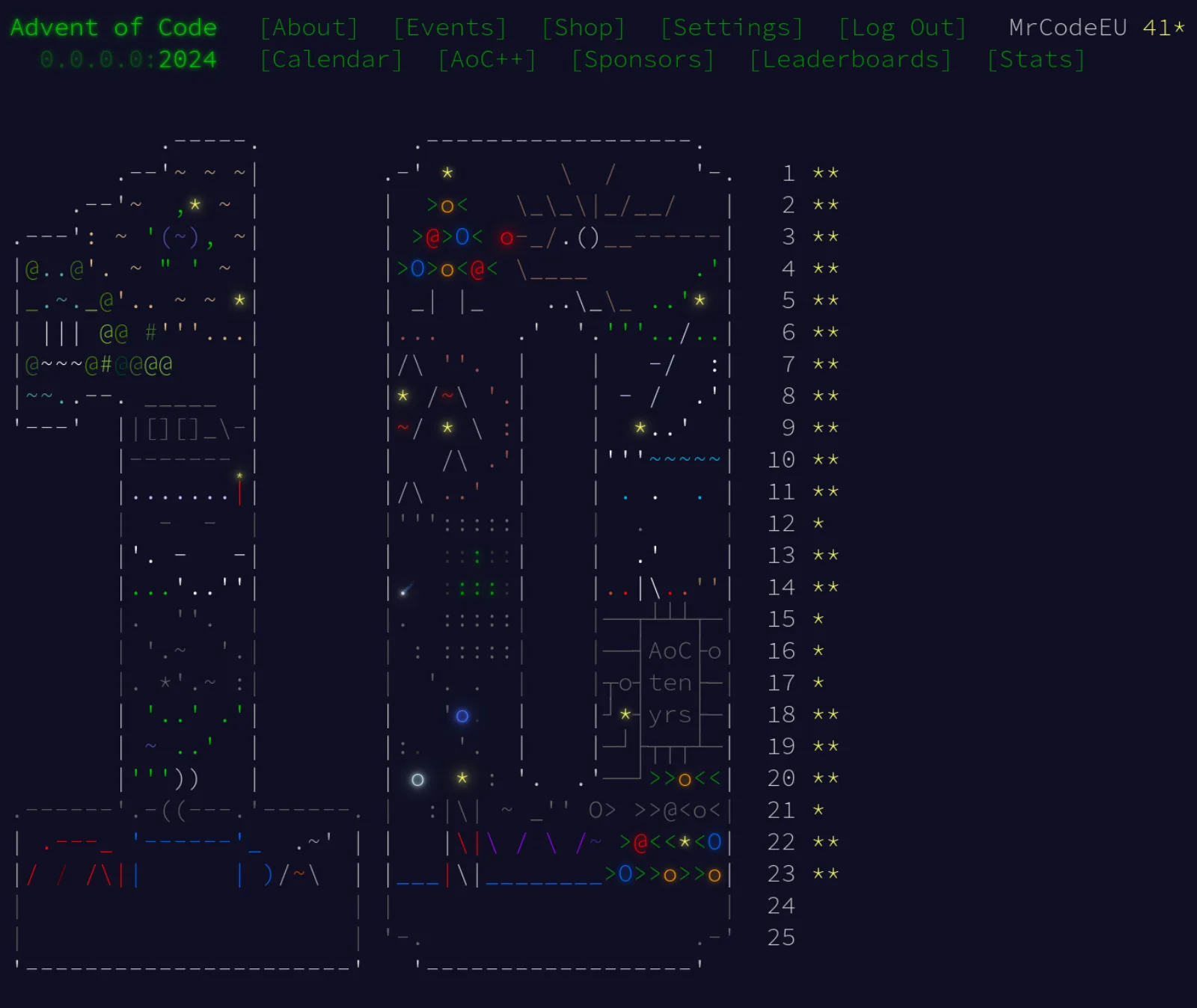Image resolution: width=1197 pixels, height=1008 pixels.
Task: Open the Calendar page
Action: pyautogui.click(x=331, y=59)
